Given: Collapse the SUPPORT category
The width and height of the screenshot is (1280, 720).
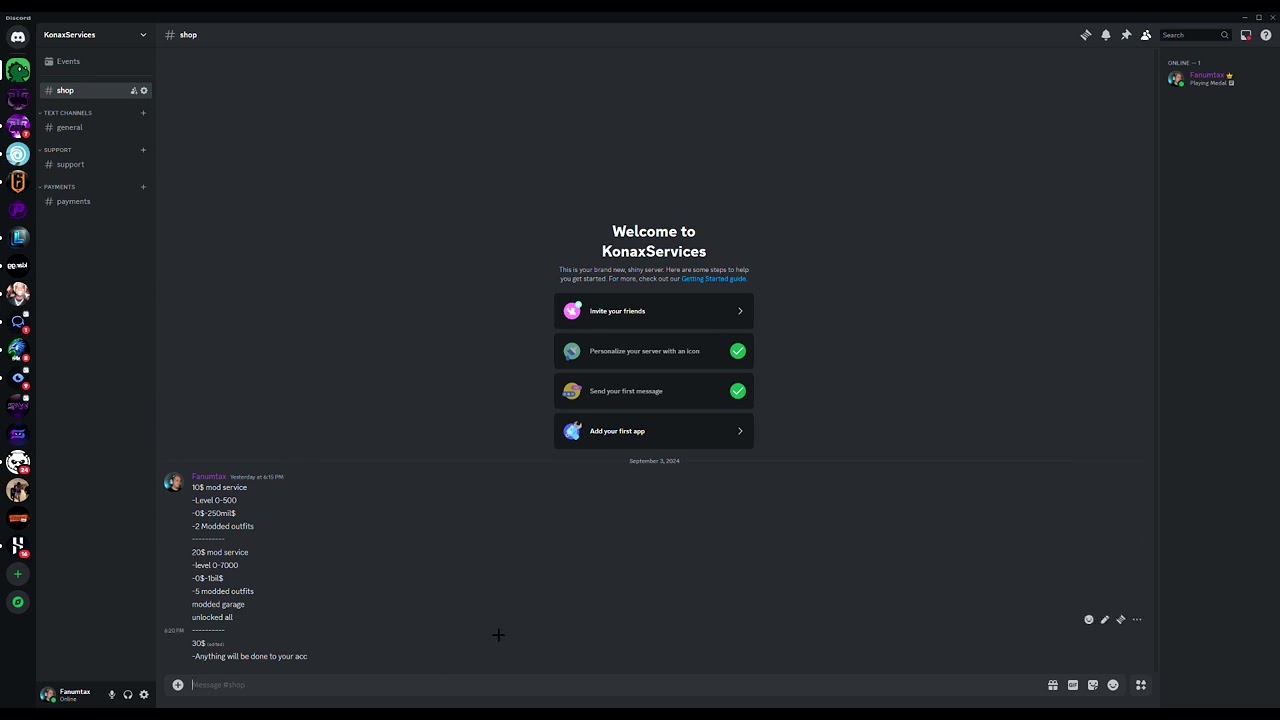Looking at the screenshot, I should coord(56,150).
